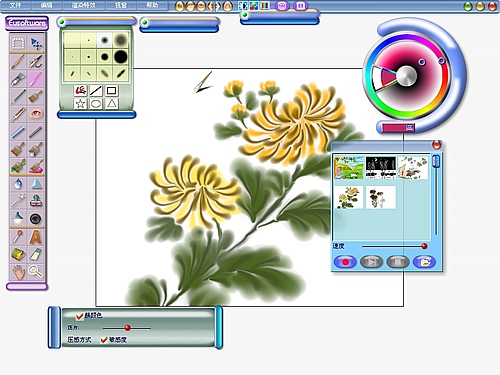Pick the calligraphy fountain pen tool
The image size is (500, 375).
[36, 61]
